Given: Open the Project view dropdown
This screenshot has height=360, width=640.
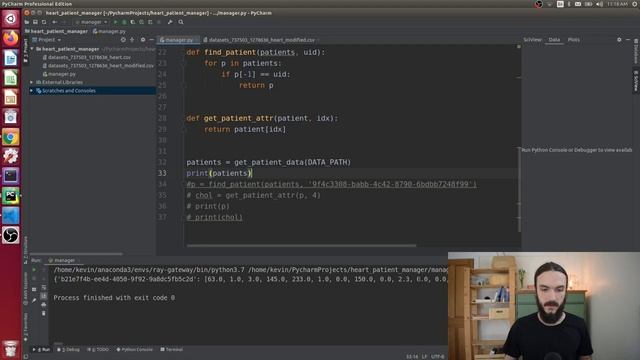Looking at the screenshot, I should [47, 40].
